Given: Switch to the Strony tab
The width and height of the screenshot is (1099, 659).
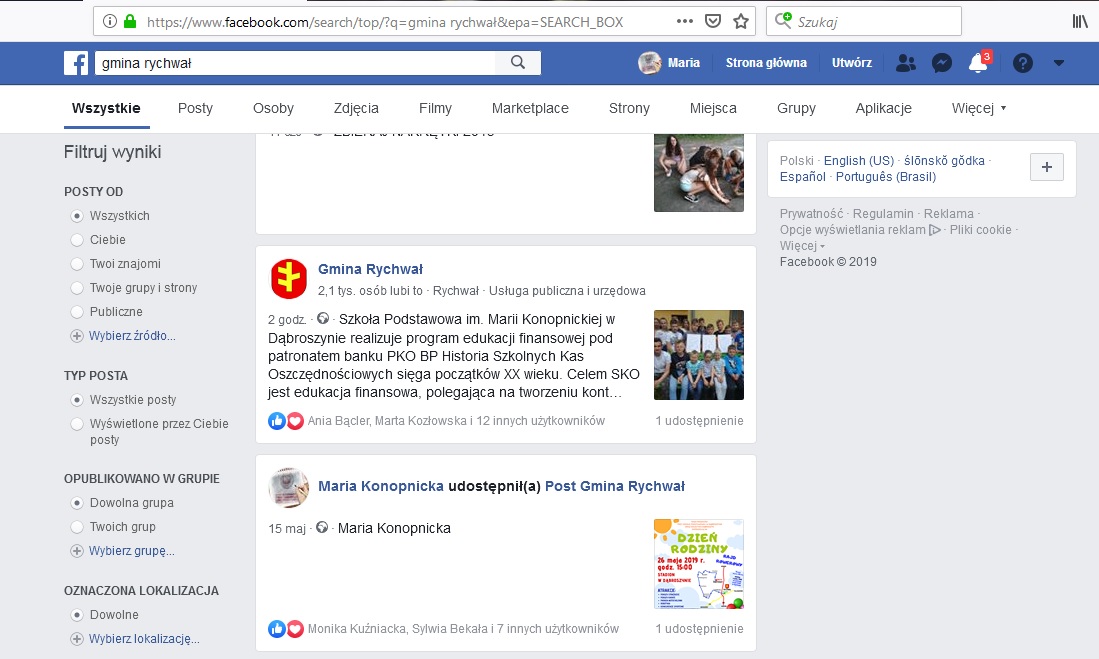Looking at the screenshot, I should point(629,108).
